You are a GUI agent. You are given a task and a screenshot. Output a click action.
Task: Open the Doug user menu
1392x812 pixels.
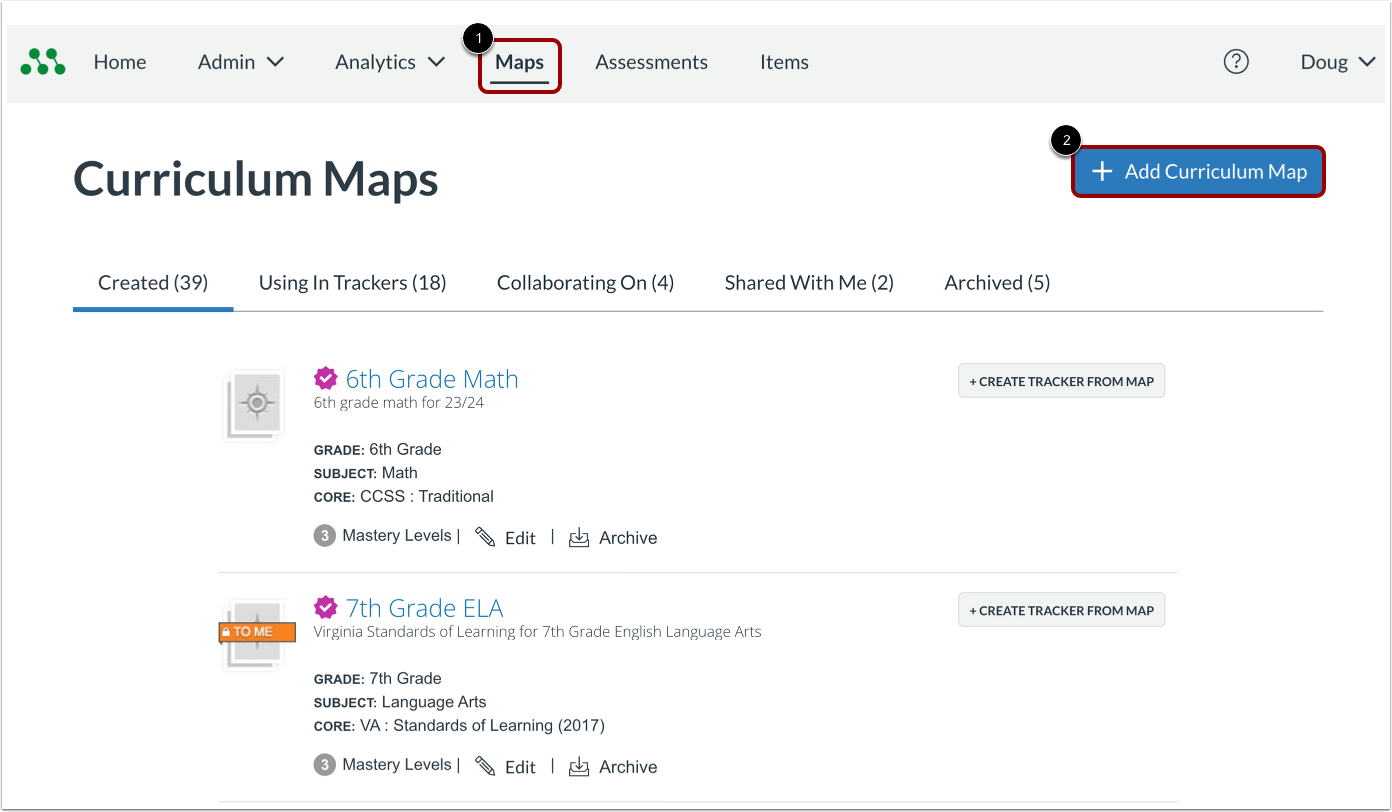(x=1338, y=62)
